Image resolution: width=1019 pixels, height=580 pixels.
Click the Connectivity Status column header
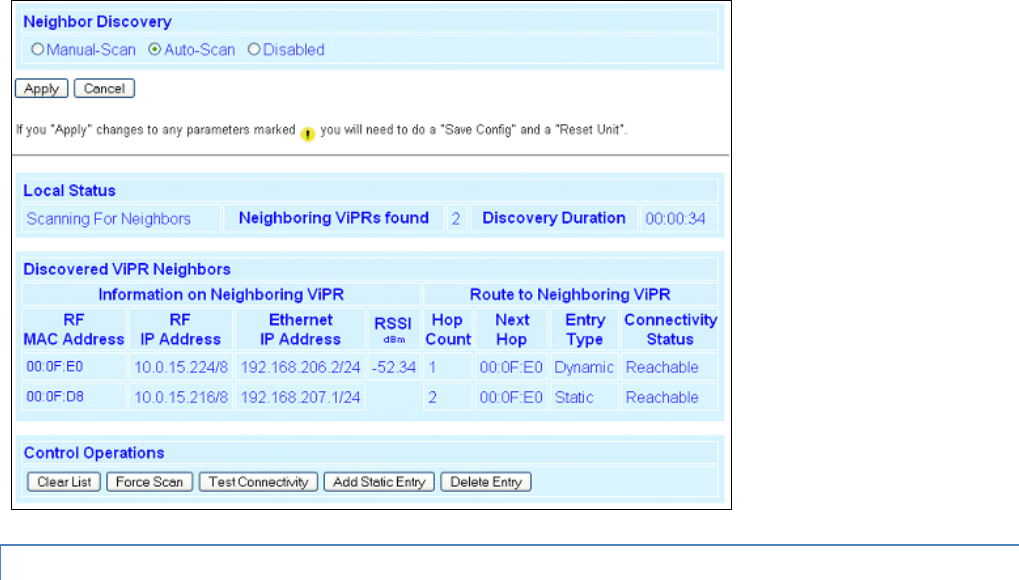point(671,330)
